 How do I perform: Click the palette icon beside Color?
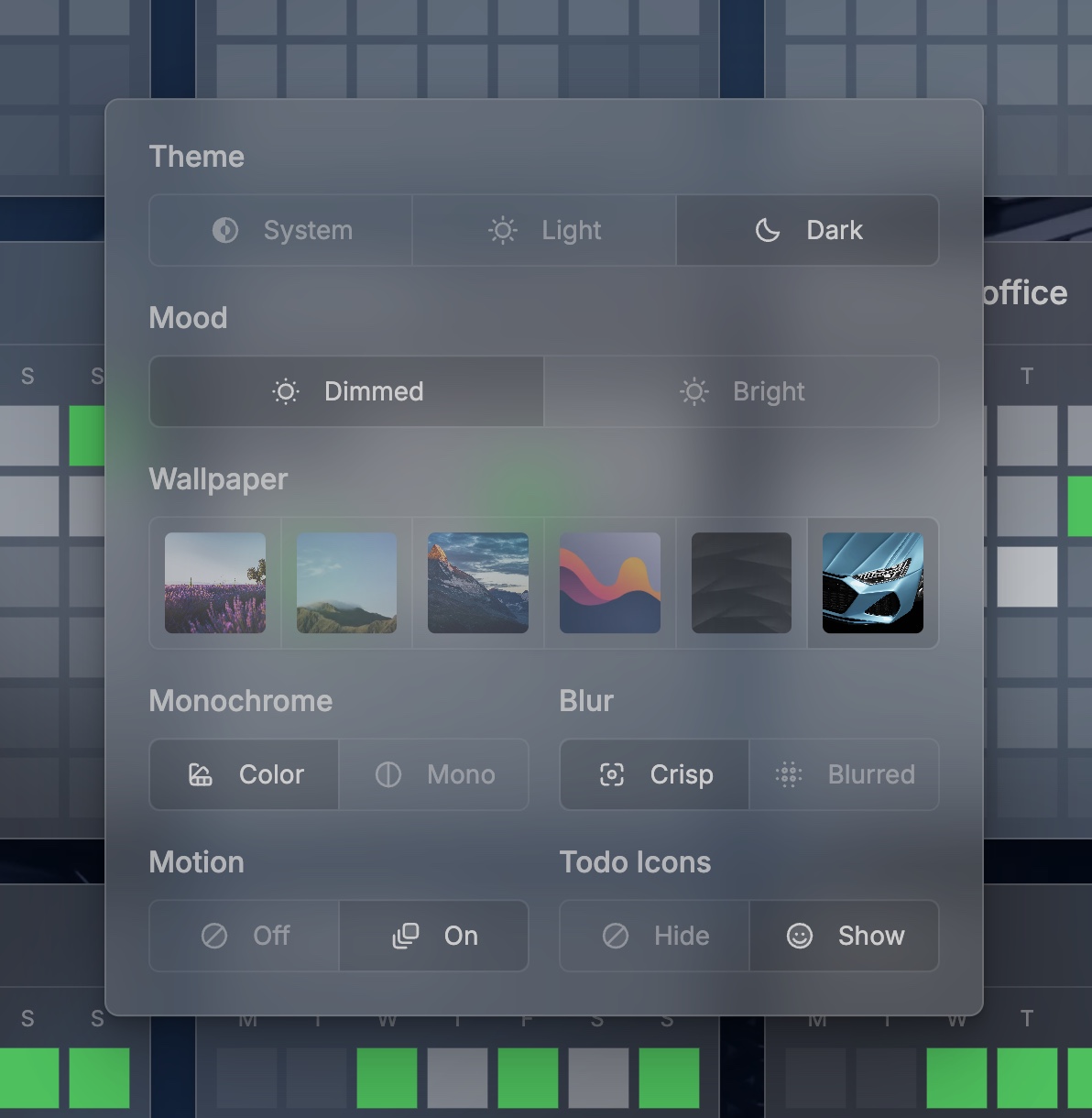pyautogui.click(x=201, y=774)
